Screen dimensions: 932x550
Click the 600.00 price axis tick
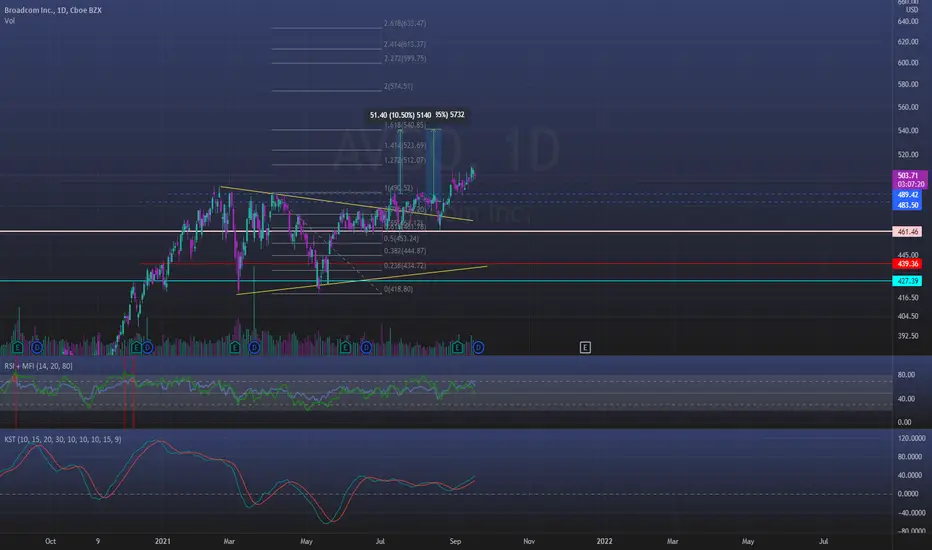tap(908, 62)
